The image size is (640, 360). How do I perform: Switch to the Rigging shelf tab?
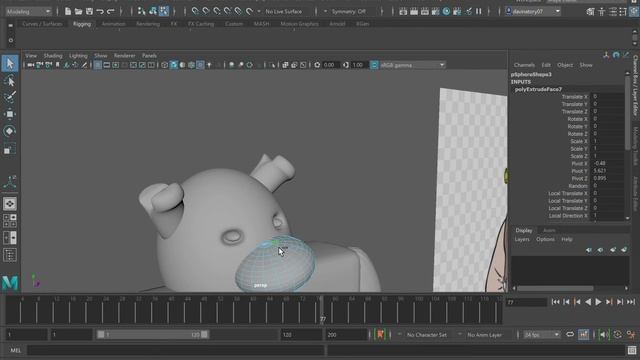(82, 24)
